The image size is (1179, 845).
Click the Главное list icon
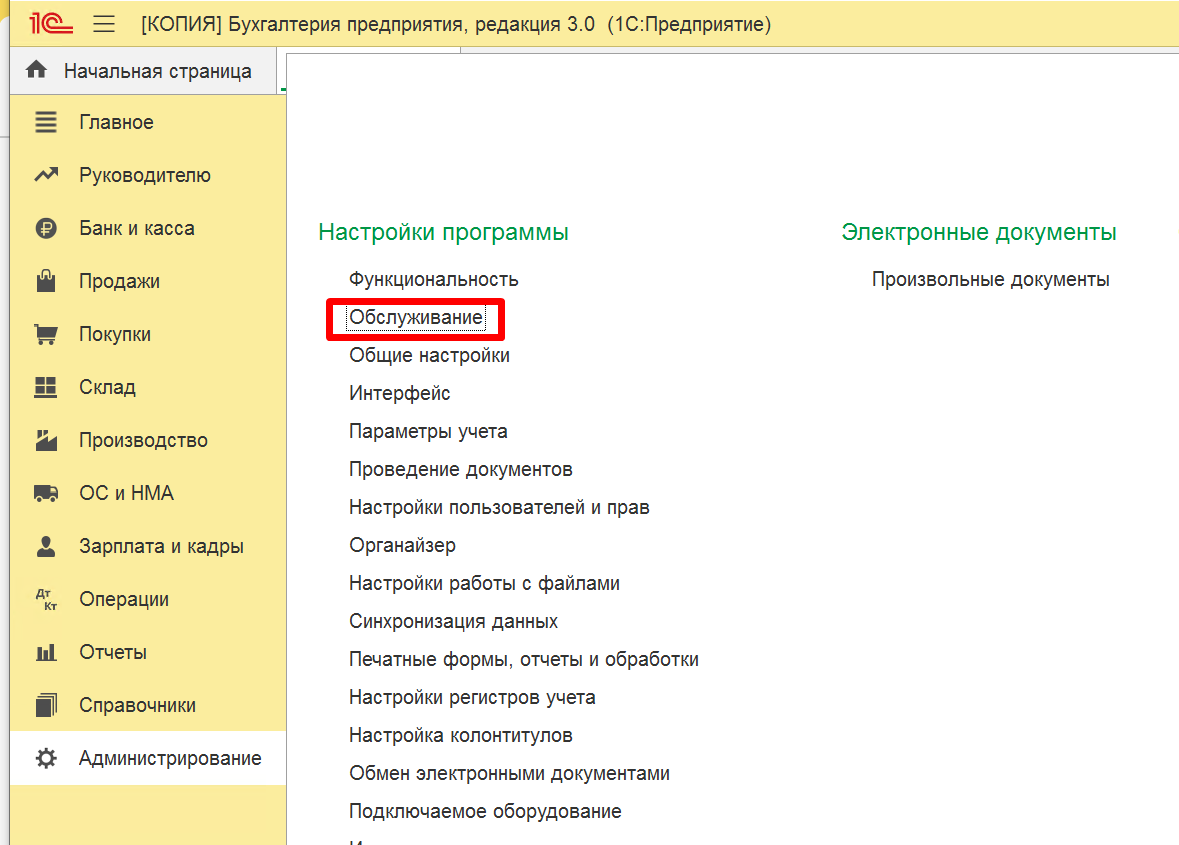[46, 122]
